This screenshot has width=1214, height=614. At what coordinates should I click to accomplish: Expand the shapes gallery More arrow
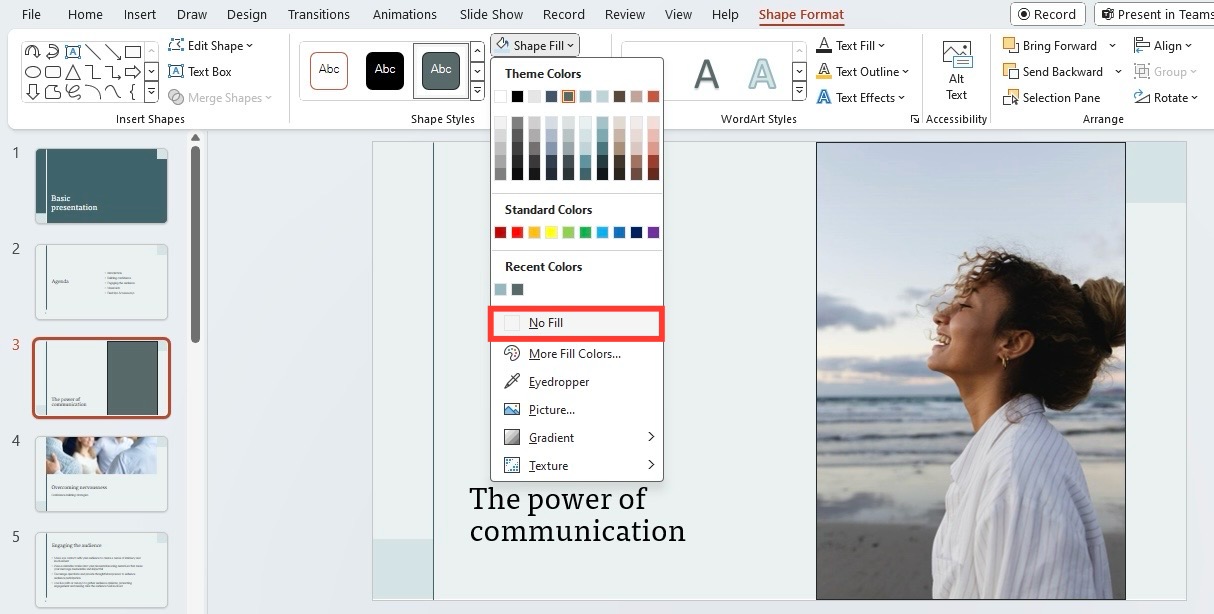coord(151,92)
